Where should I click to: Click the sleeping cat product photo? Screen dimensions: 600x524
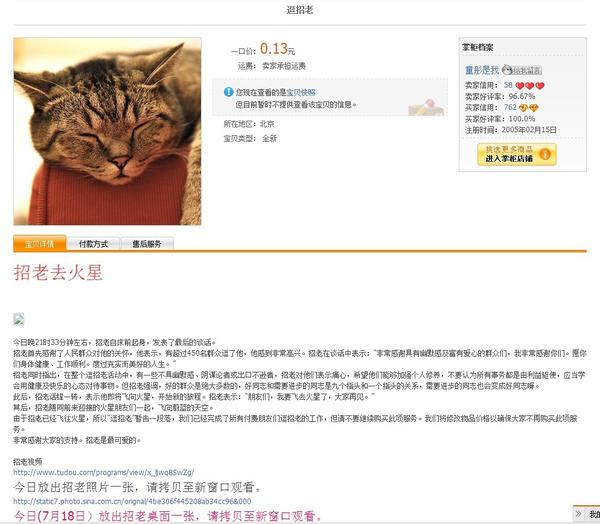coord(108,131)
